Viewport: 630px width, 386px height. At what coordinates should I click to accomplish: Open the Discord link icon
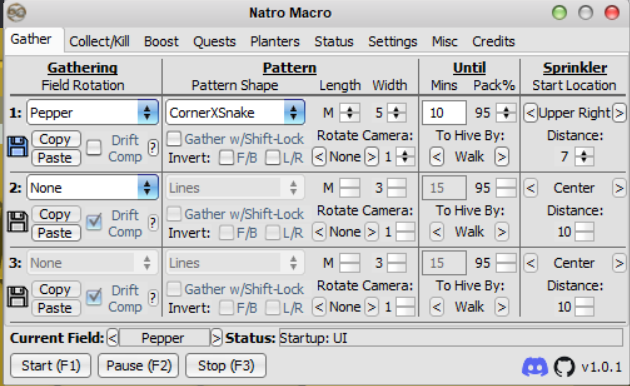point(534,366)
